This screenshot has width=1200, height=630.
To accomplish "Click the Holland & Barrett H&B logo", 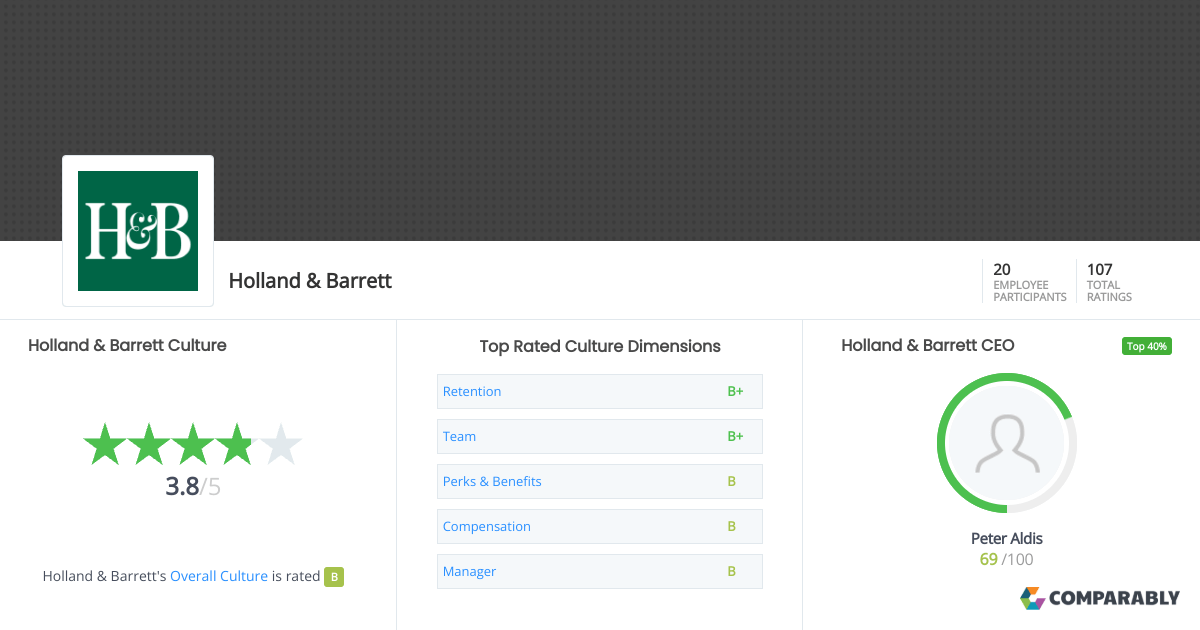I will (138, 231).
